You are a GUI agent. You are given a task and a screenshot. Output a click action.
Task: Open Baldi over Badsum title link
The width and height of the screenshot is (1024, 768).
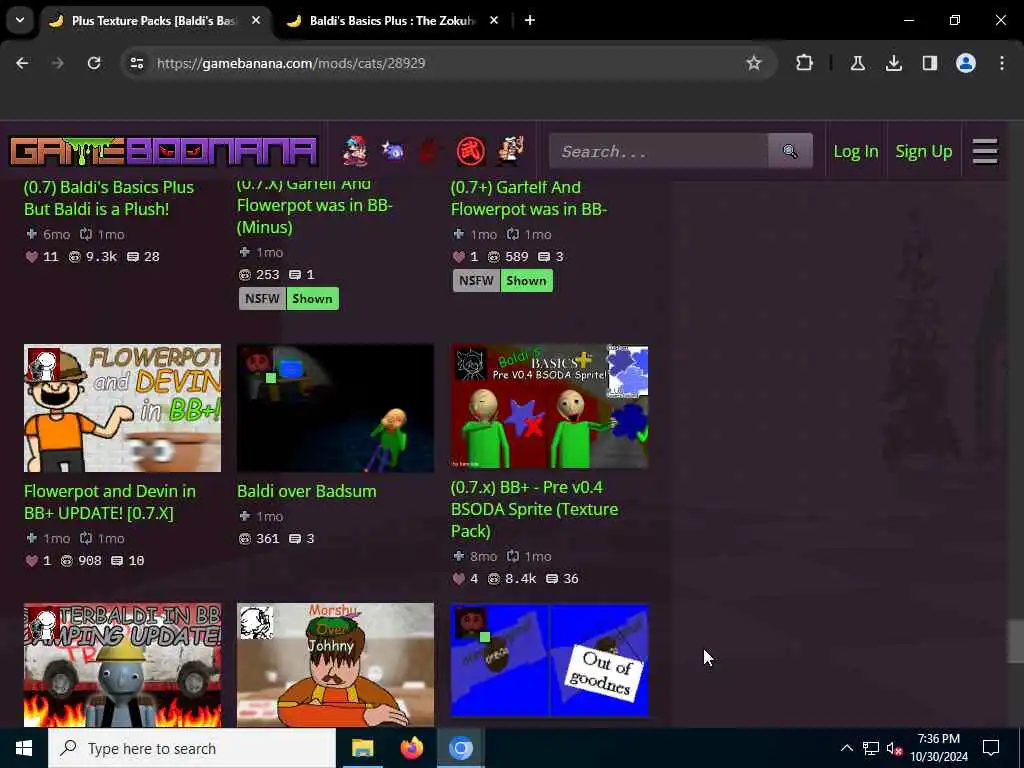point(307,491)
